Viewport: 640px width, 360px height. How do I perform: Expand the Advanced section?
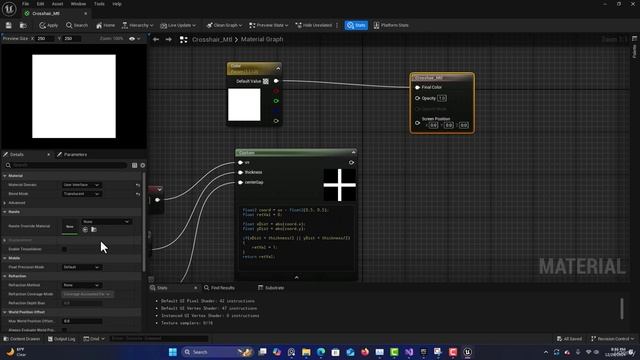(5, 203)
